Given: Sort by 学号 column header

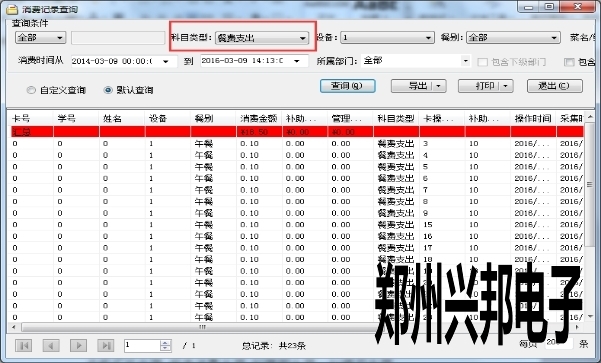Looking at the screenshot, I should pyautogui.click(x=76, y=118).
